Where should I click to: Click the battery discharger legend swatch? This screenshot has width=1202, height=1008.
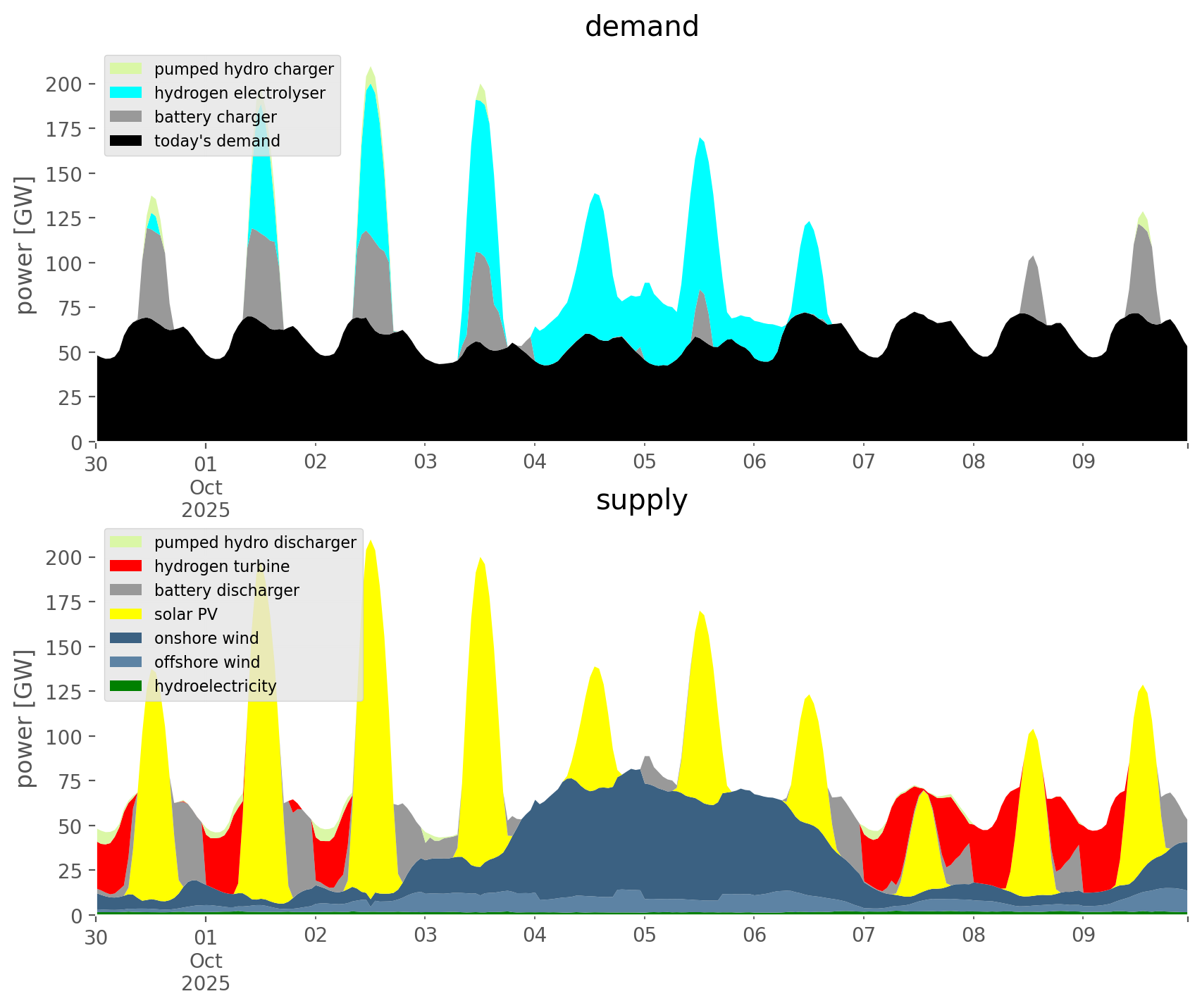[126, 590]
